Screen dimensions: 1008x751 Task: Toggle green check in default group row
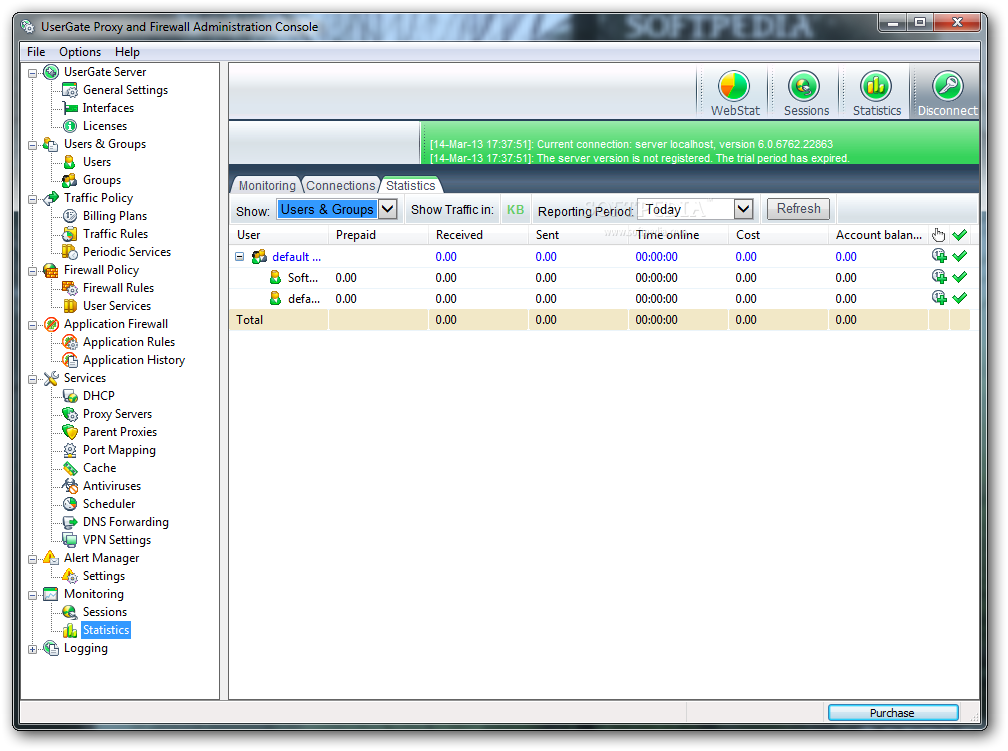[960, 256]
